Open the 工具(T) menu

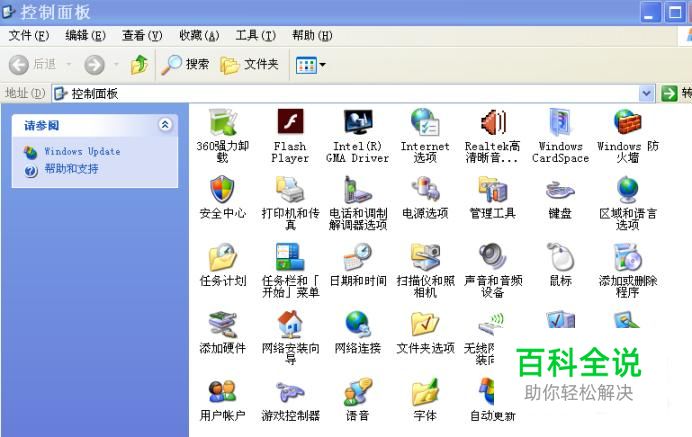point(256,35)
